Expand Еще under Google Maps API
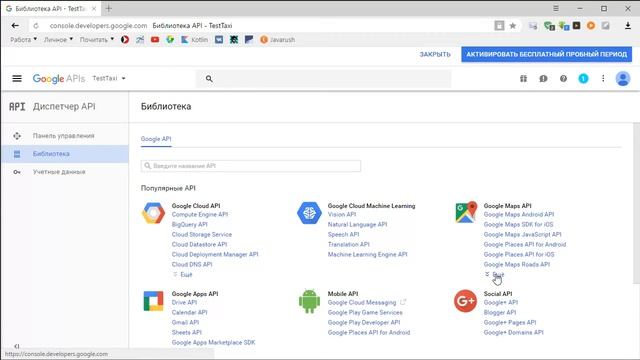 point(494,274)
